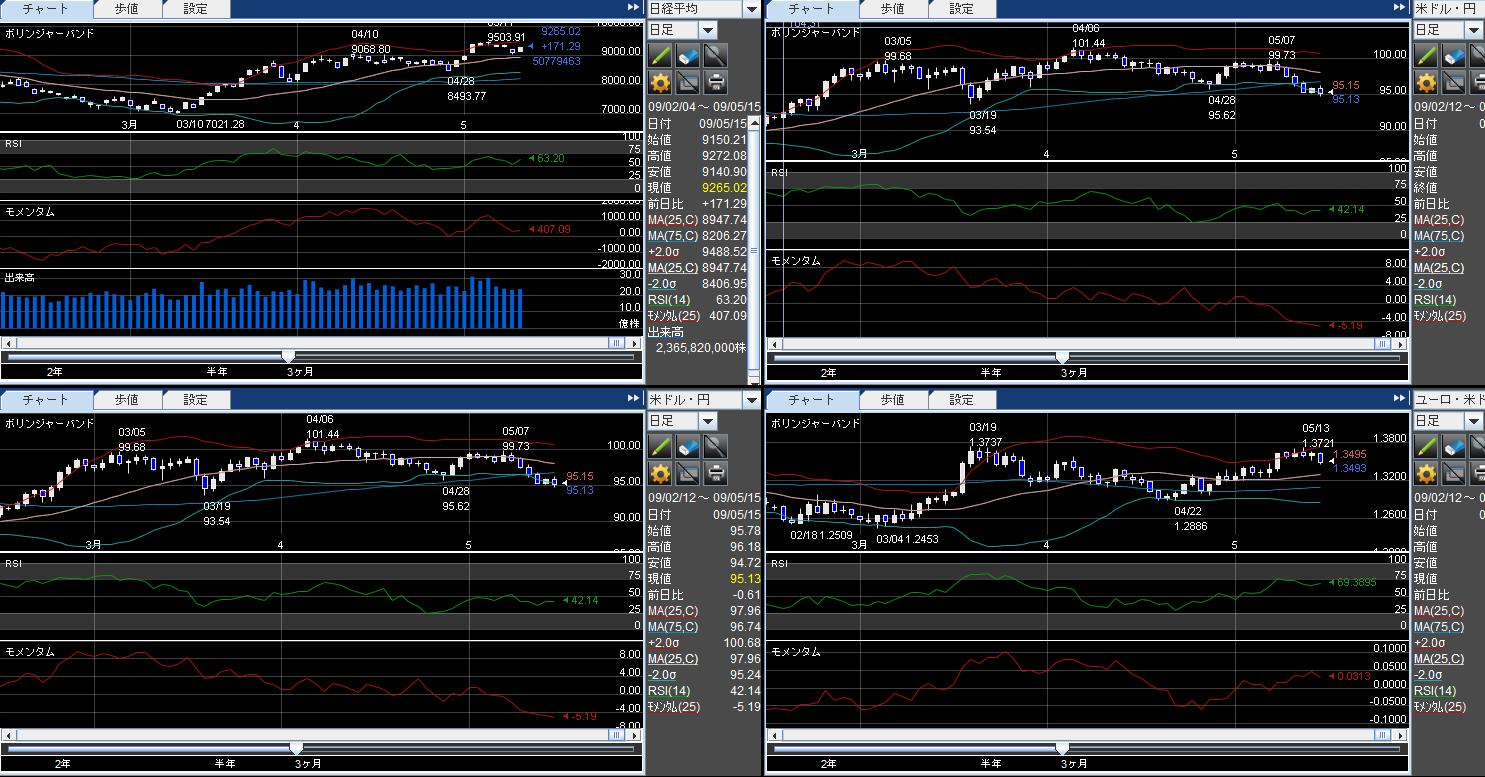
Task: Open gear settings in the Euro/USD panel
Action: (1427, 474)
